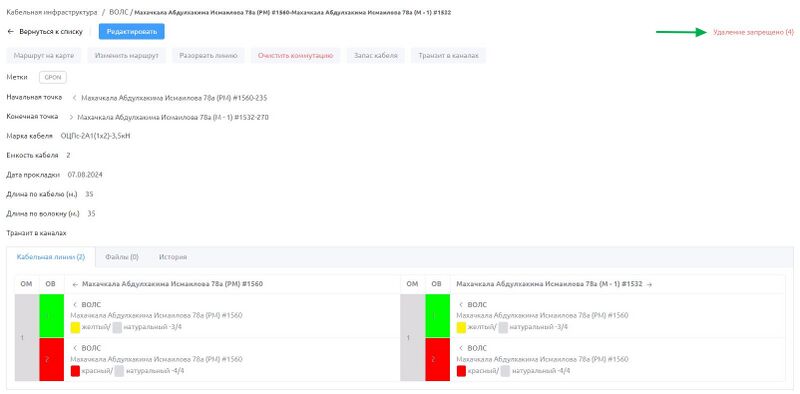Click left chevron next to Начальная точка value
The height and width of the screenshot is (394, 800).
point(74,98)
